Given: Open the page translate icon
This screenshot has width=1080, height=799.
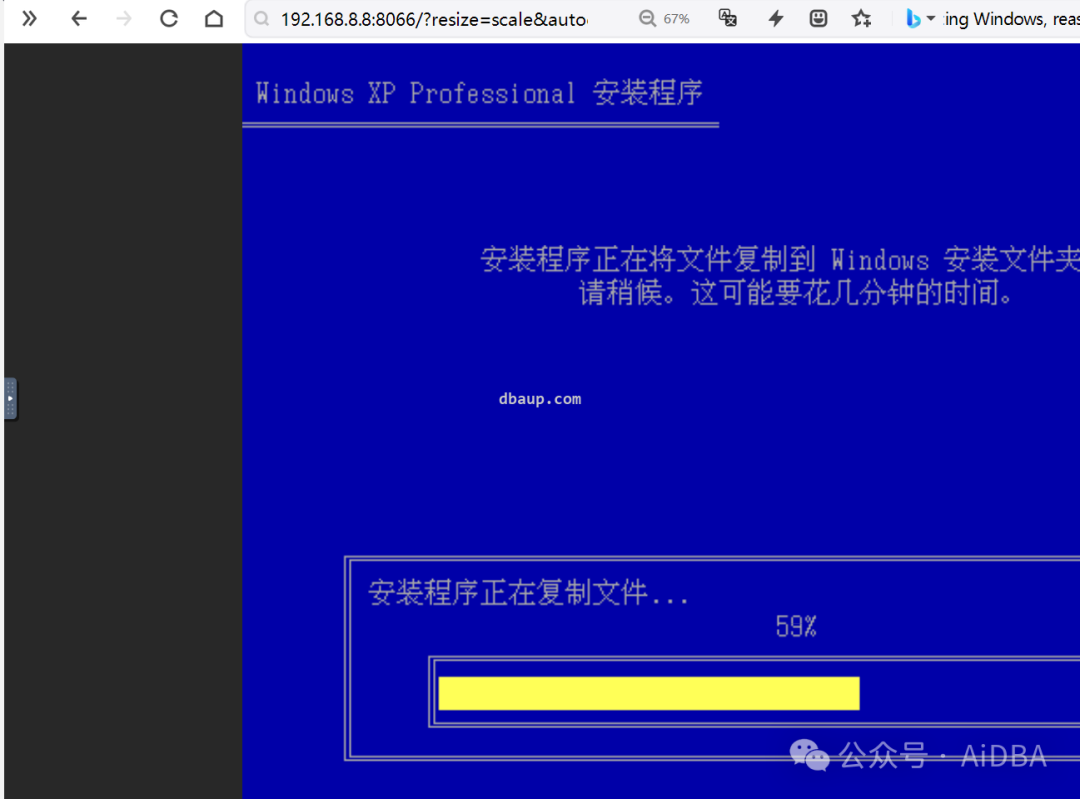Looking at the screenshot, I should click(727, 18).
